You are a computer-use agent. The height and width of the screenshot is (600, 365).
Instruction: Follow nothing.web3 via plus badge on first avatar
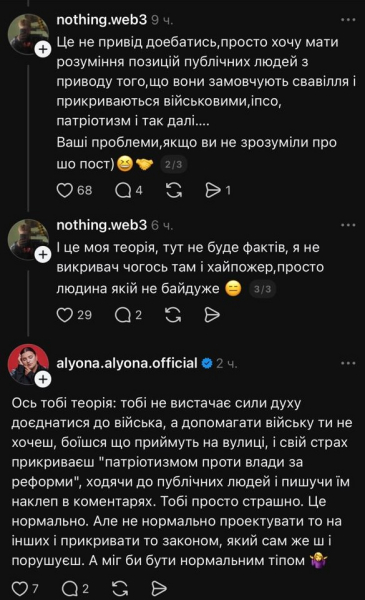(x=43, y=49)
